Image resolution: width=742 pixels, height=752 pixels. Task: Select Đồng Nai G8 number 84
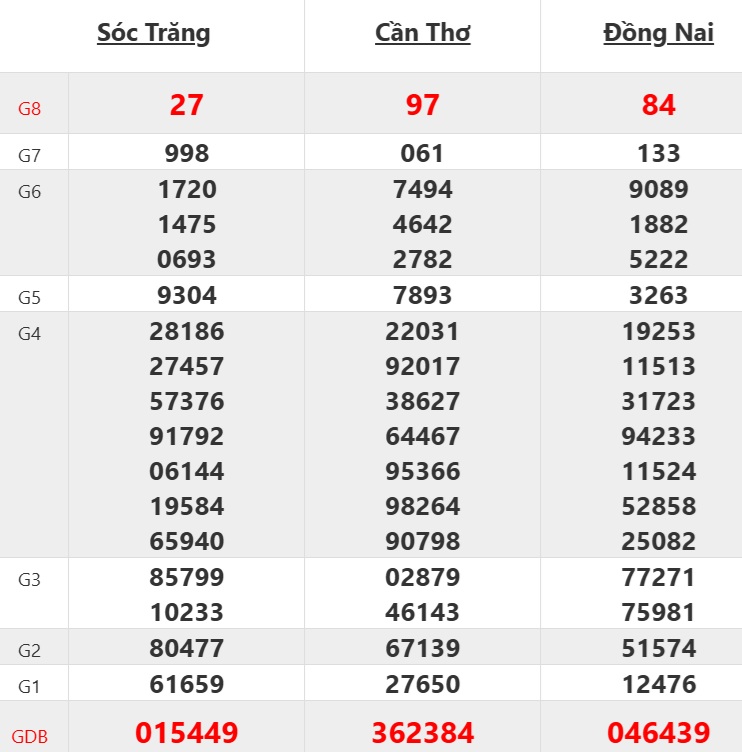659,105
